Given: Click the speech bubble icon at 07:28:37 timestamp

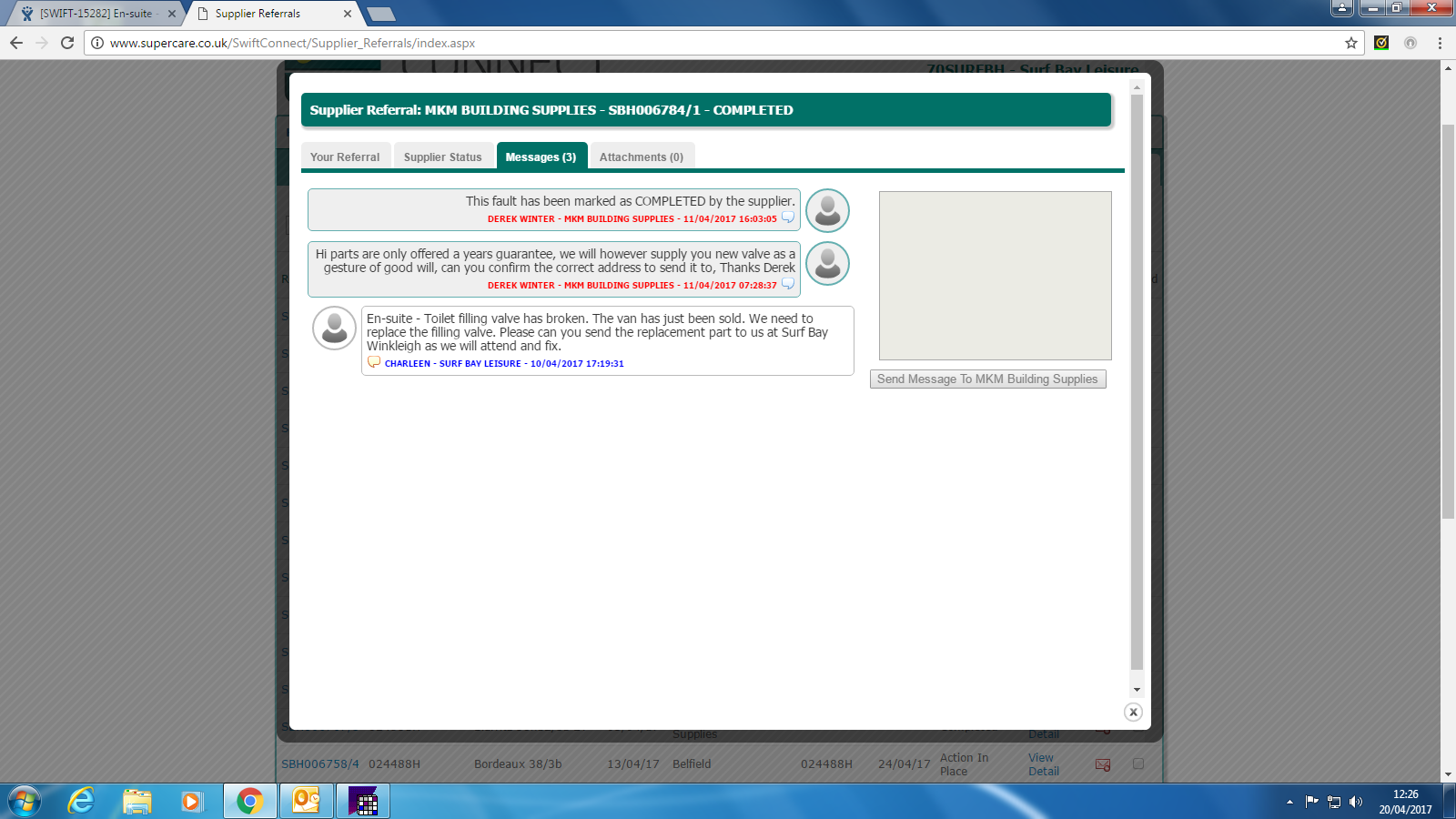Looking at the screenshot, I should click(788, 285).
